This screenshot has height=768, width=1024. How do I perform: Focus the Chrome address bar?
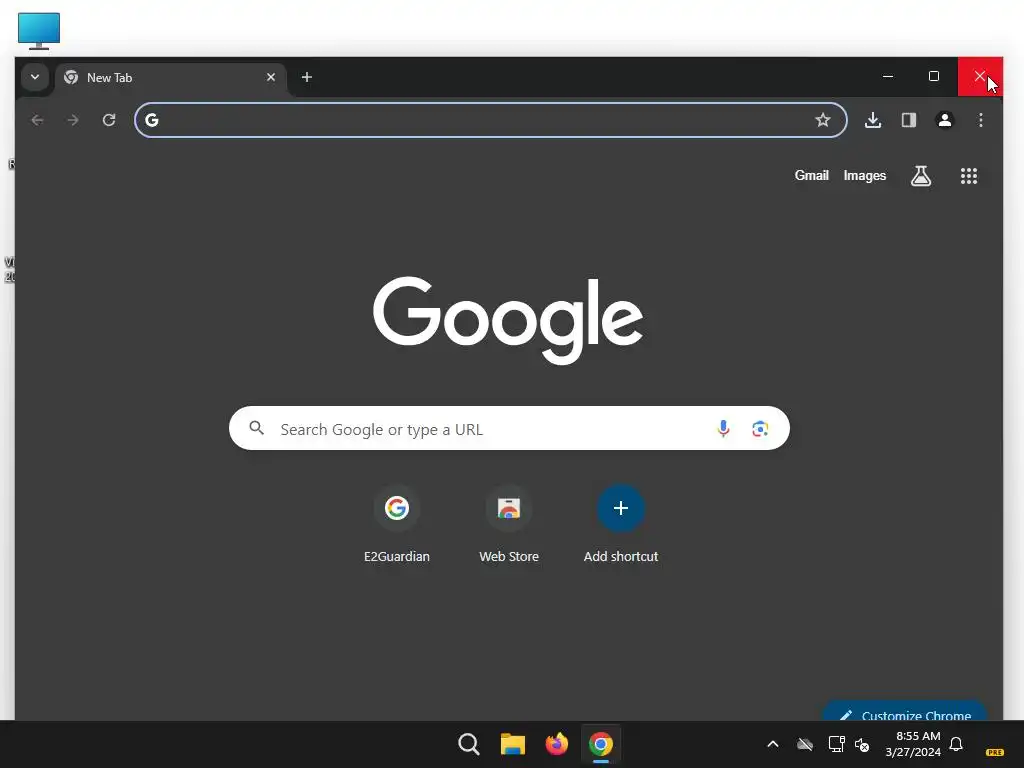pyautogui.click(x=490, y=120)
